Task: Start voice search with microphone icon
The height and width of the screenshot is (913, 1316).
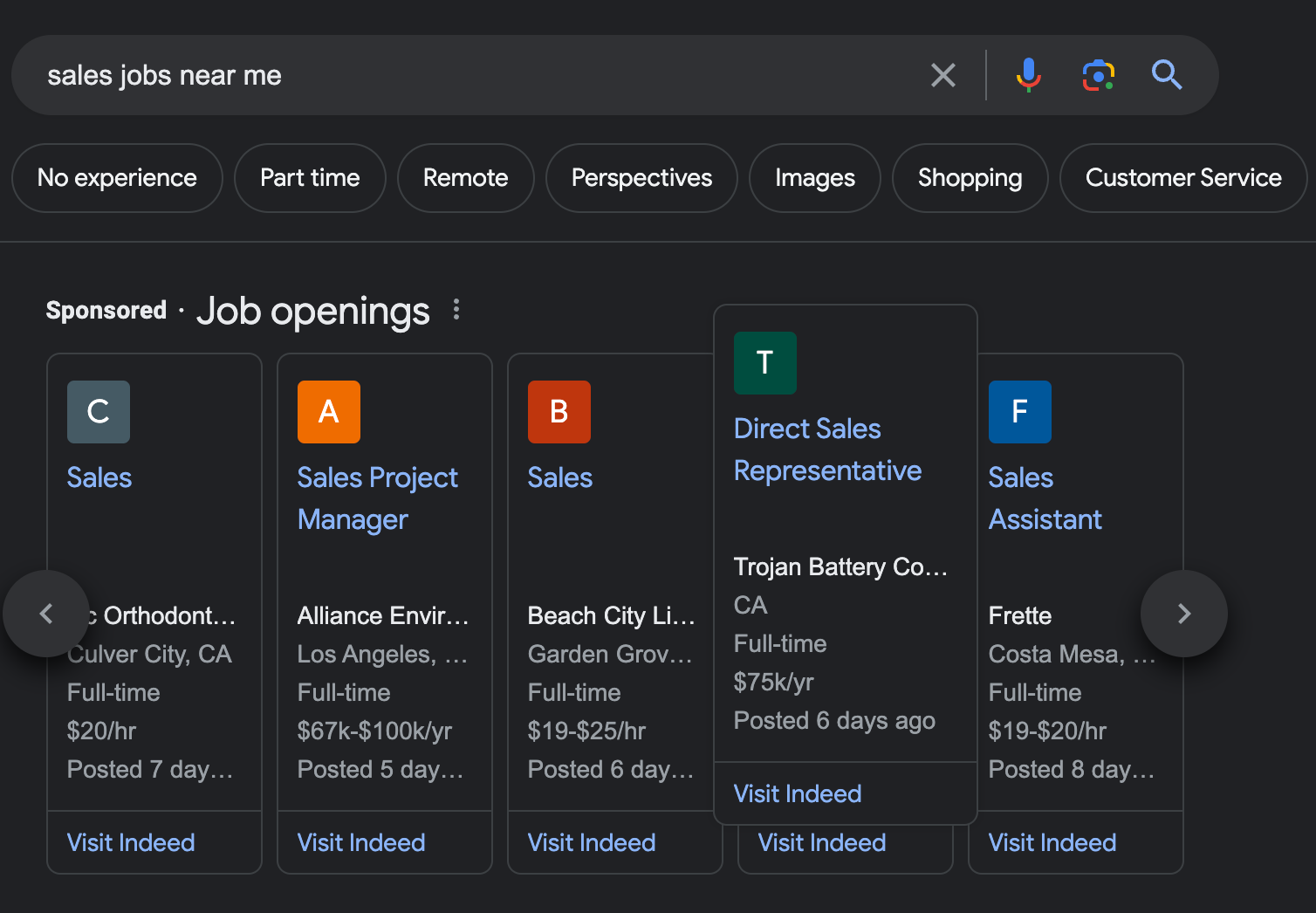Action: pyautogui.click(x=1029, y=75)
